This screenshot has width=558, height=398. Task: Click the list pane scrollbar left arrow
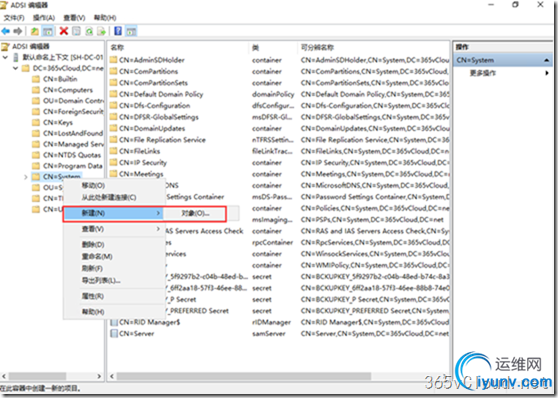[112, 376]
